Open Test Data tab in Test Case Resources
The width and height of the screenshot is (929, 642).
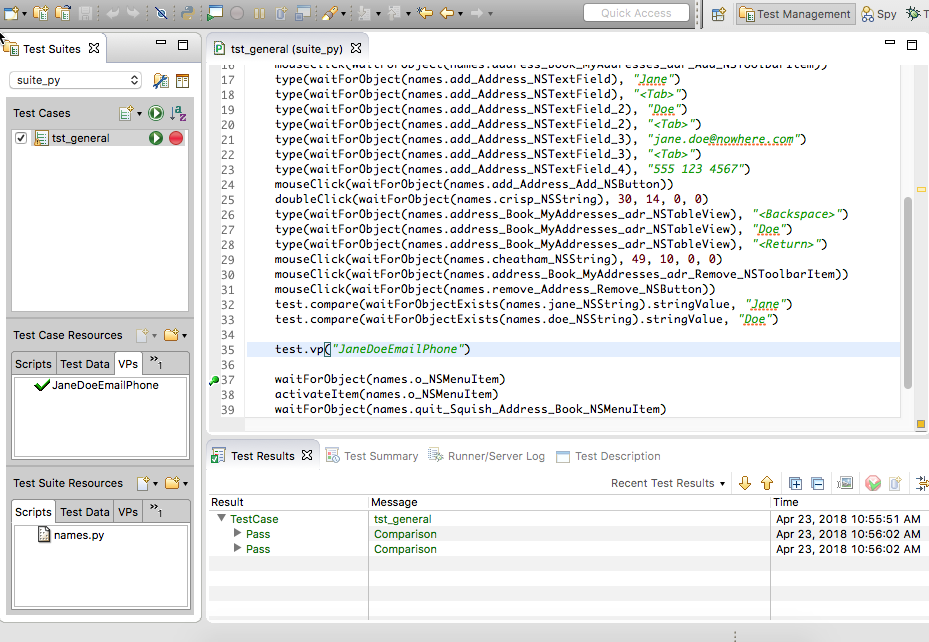[x=84, y=364]
